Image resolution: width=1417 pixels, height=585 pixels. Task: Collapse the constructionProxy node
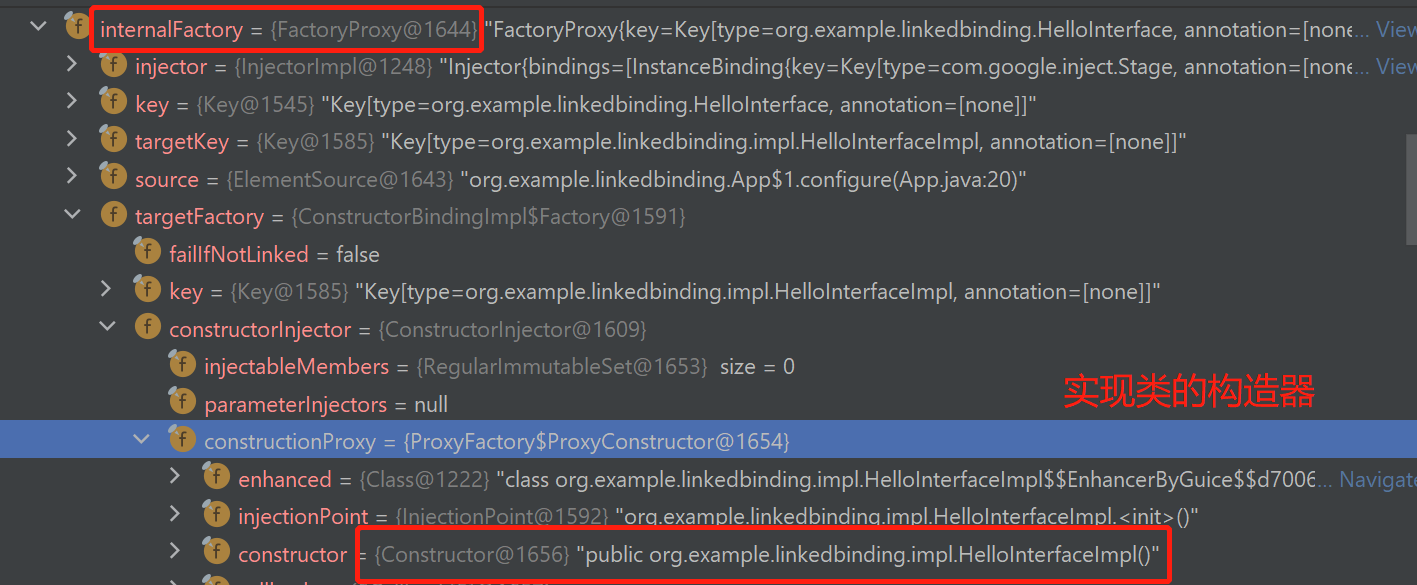pos(141,438)
